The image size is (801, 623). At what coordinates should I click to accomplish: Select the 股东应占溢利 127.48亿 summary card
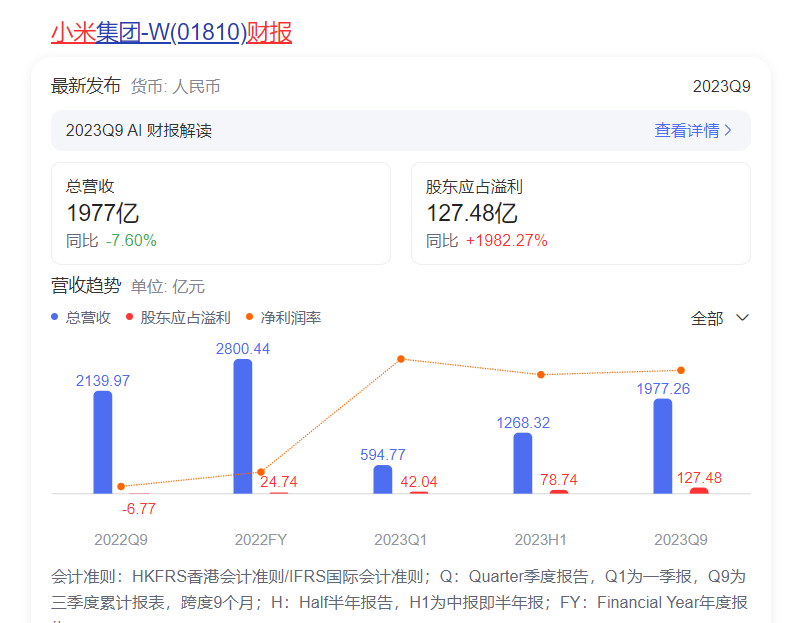(581, 213)
